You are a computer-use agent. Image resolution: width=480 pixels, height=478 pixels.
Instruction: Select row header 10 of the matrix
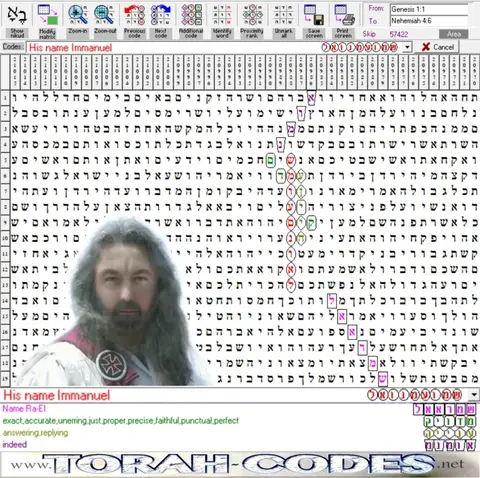(x=5, y=238)
